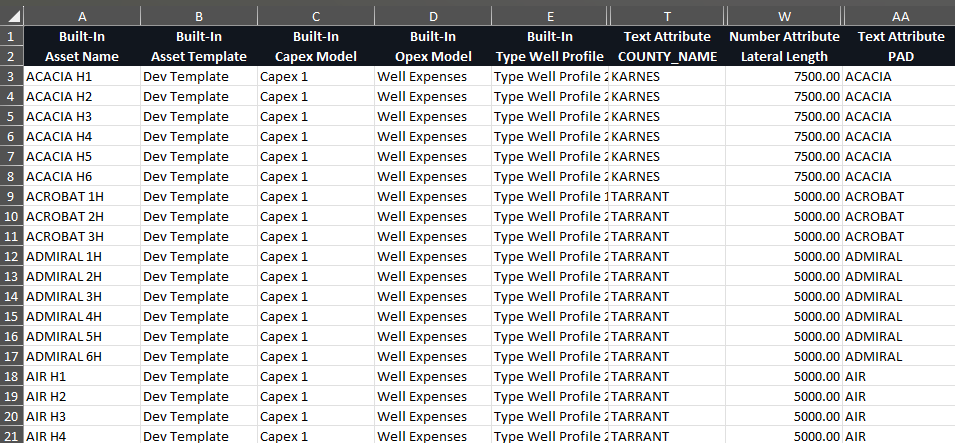This screenshot has width=955, height=443.
Task: Select column B header
Action: coord(199,16)
